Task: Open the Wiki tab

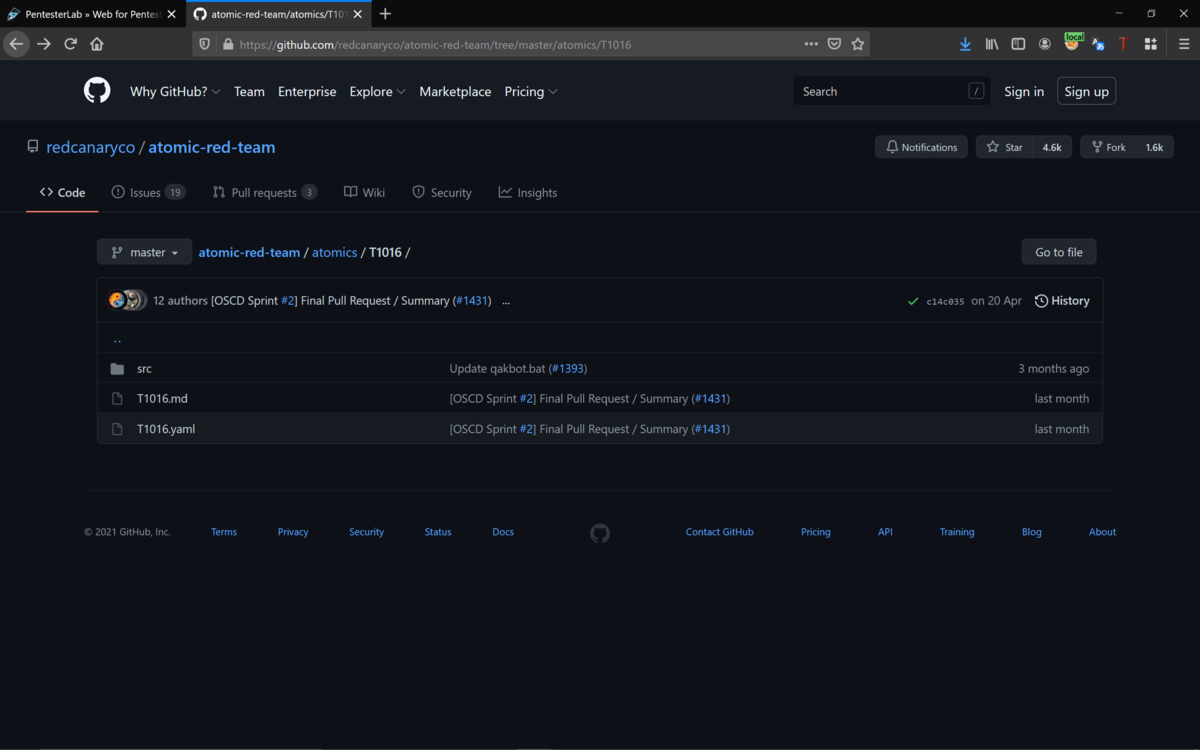Action: click(x=364, y=192)
